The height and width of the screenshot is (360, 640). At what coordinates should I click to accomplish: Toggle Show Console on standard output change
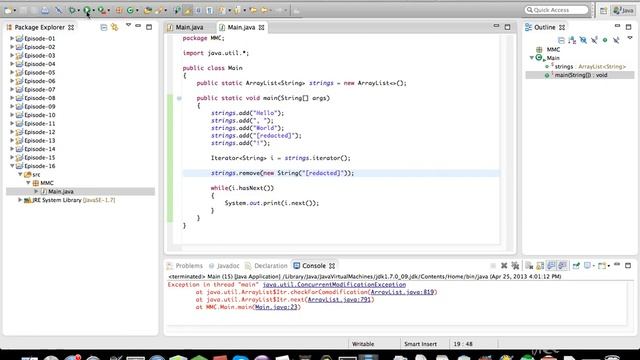[551, 266]
